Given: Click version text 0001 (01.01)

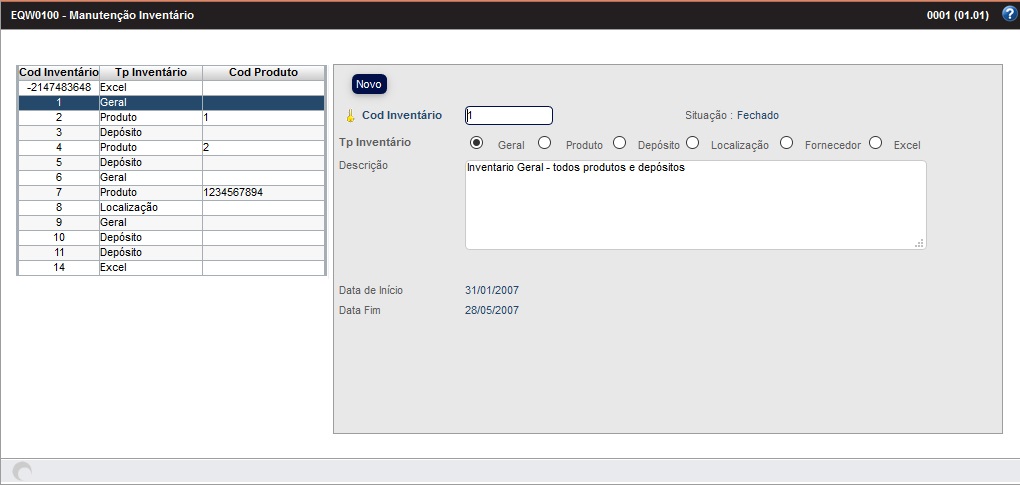Looking at the screenshot, I should (x=958, y=15).
